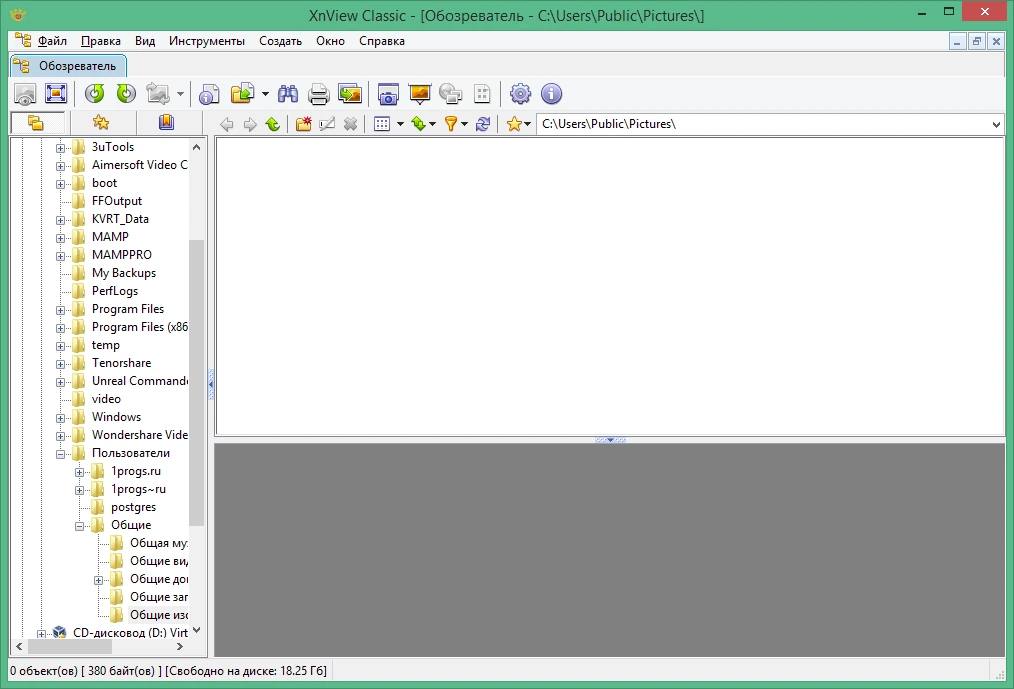1014x689 pixels.
Task: Go forward with the right arrow
Action: point(250,124)
